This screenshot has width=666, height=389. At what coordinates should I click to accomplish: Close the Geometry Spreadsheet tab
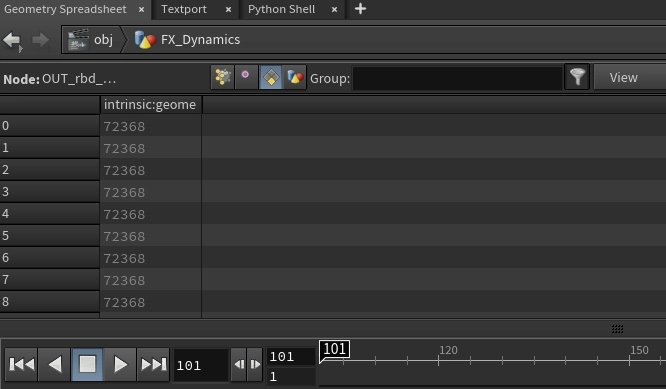tap(141, 9)
